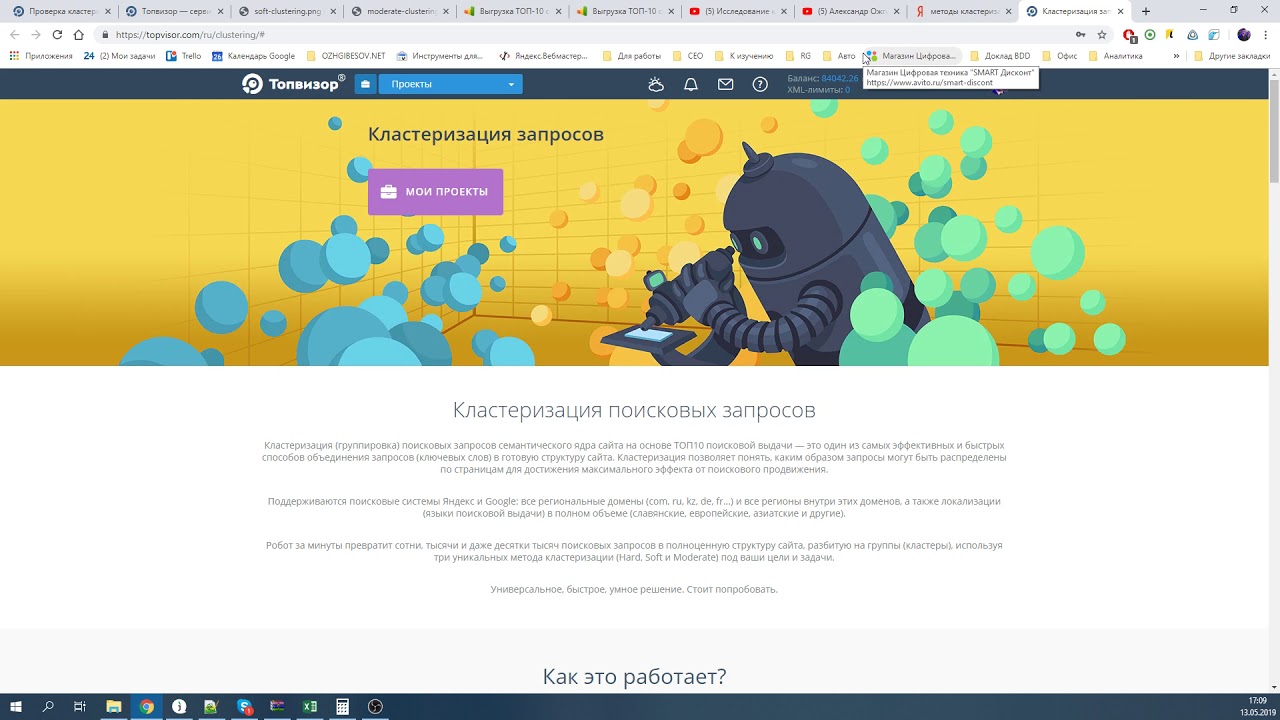
Task: Open the notifications bell icon
Action: (691, 84)
